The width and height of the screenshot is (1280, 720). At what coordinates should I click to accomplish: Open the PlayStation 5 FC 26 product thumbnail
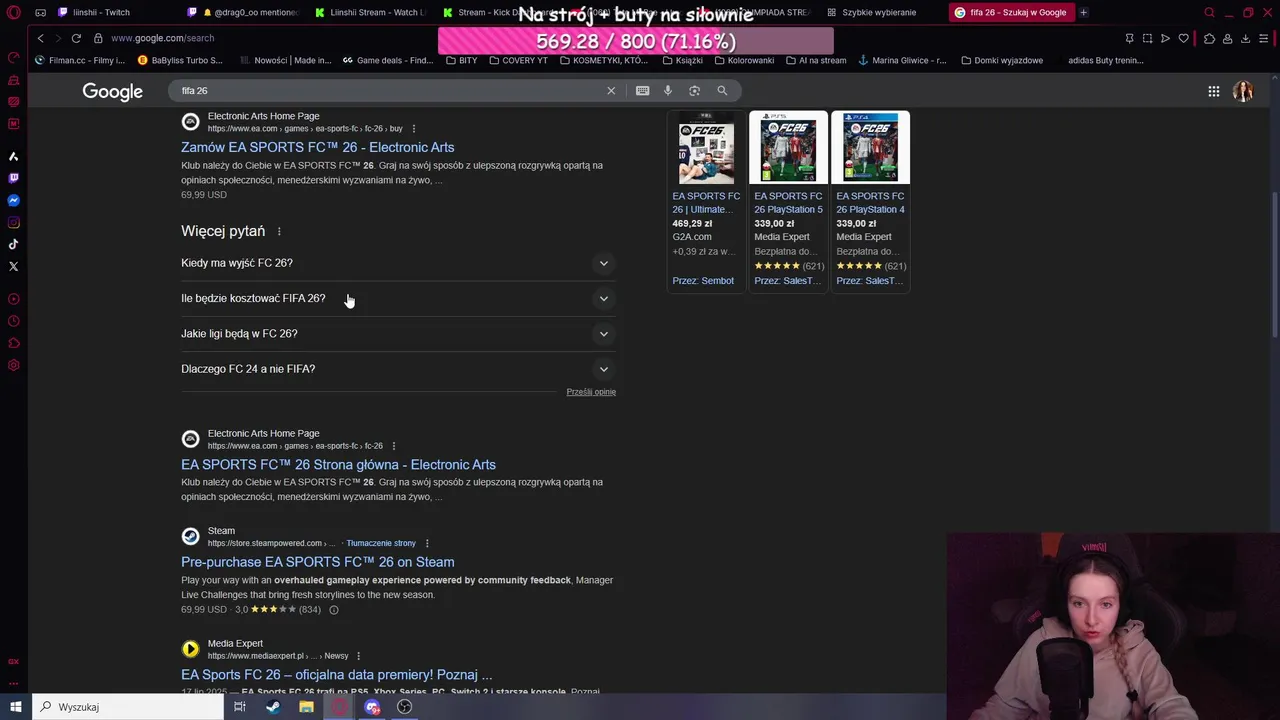[x=788, y=148]
